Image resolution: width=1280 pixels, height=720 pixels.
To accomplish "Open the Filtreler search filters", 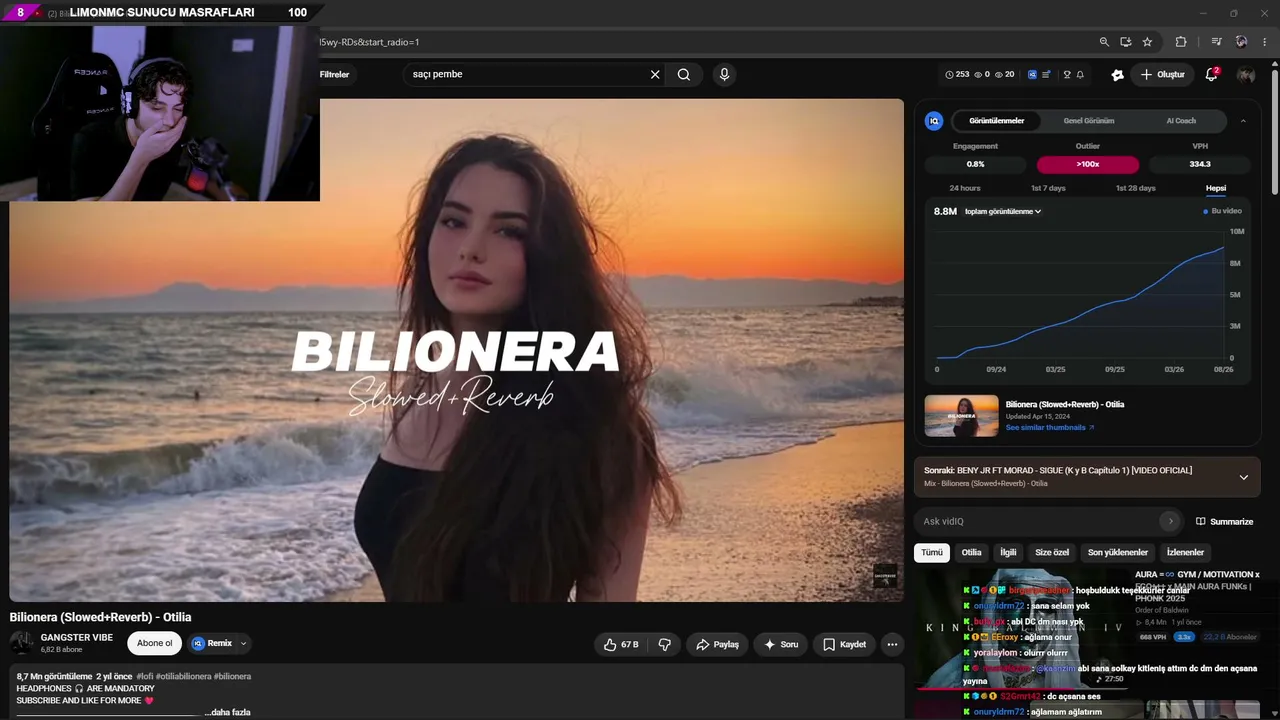I will (334, 74).
